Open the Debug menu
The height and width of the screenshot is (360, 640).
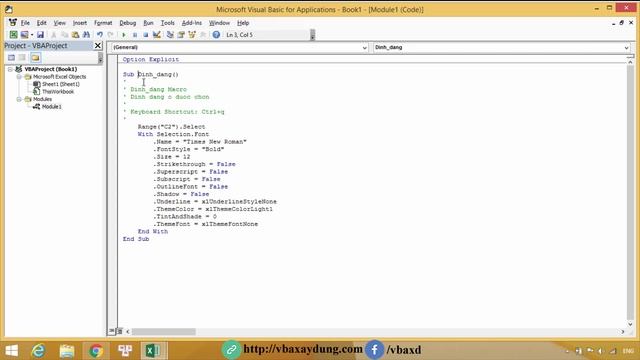pyautogui.click(x=128, y=23)
